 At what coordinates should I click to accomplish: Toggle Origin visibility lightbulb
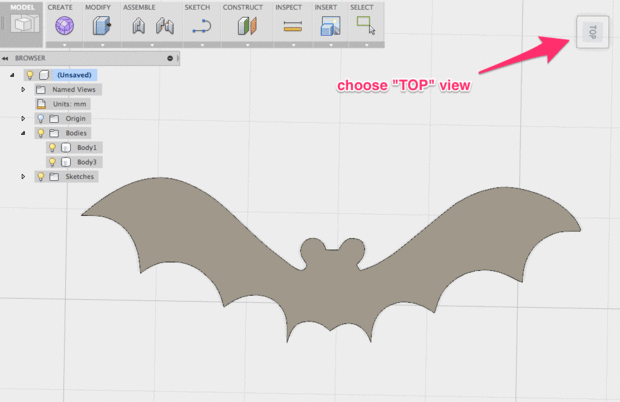(40, 119)
